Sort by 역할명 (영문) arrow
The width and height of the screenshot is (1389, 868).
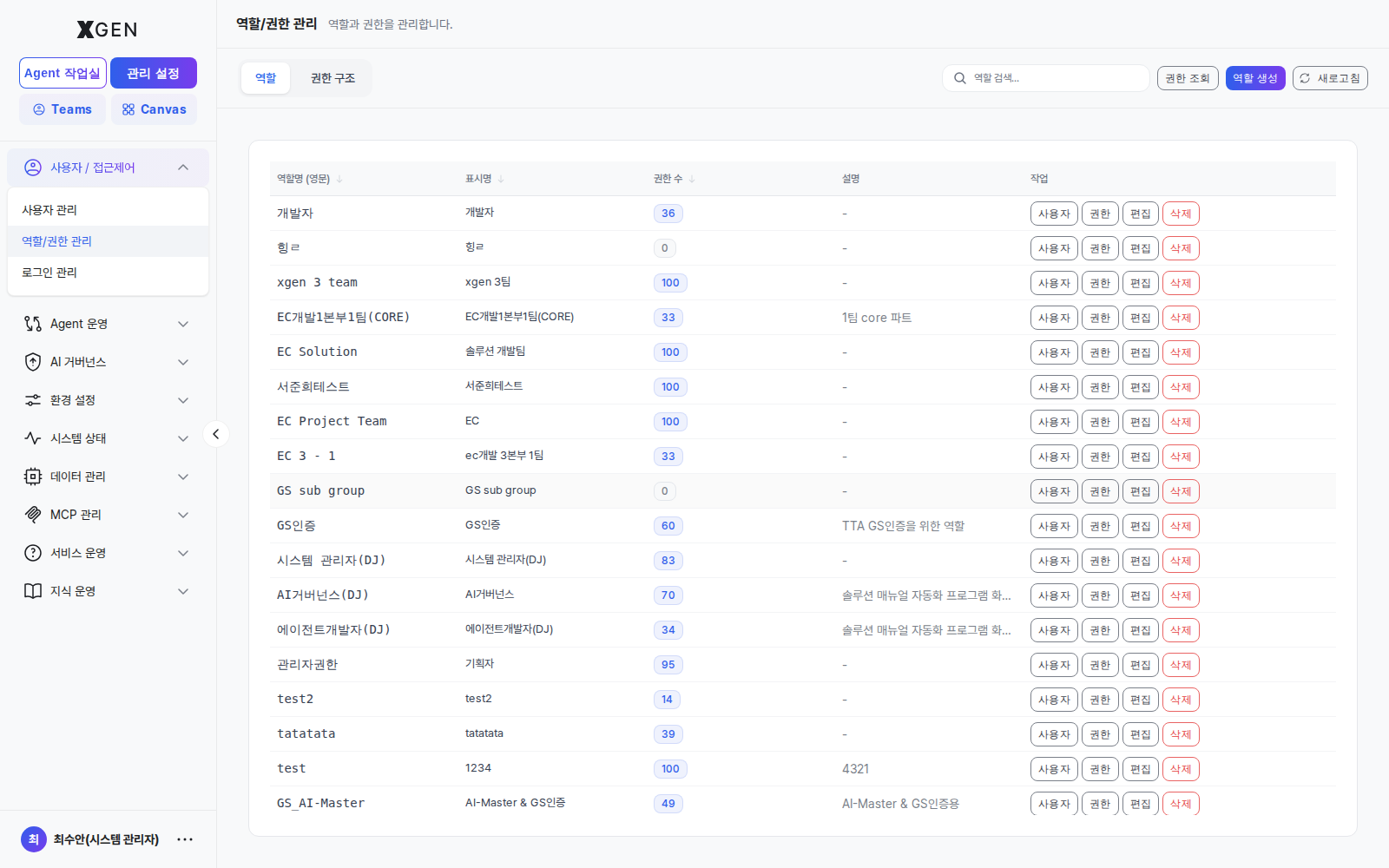(339, 179)
